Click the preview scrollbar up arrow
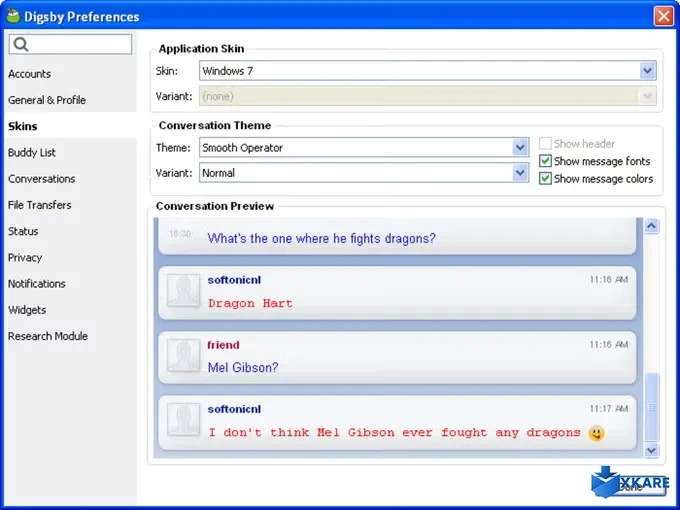680x510 pixels. click(651, 226)
